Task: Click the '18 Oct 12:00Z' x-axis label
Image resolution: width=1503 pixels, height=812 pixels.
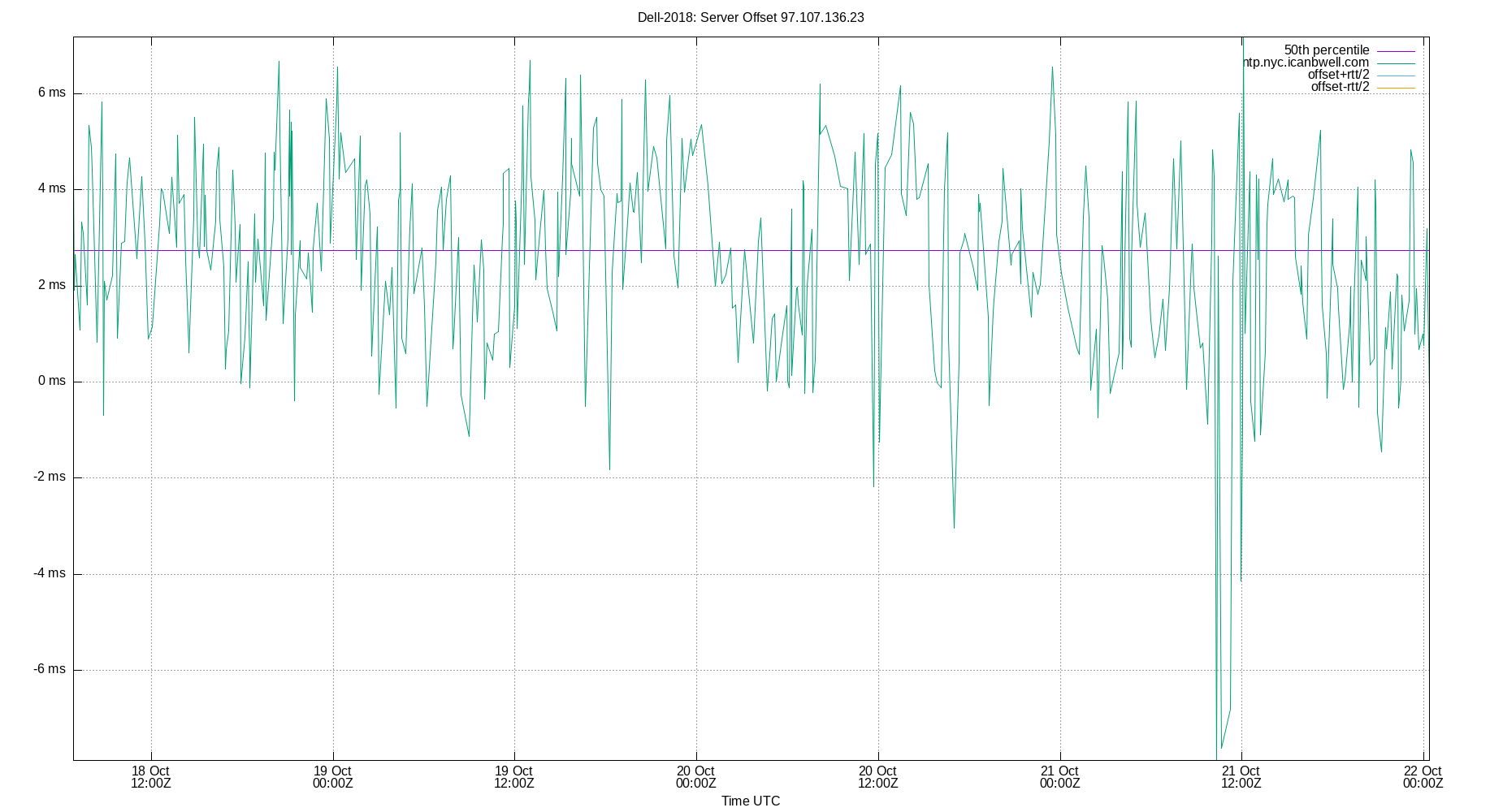Action: (x=151, y=777)
